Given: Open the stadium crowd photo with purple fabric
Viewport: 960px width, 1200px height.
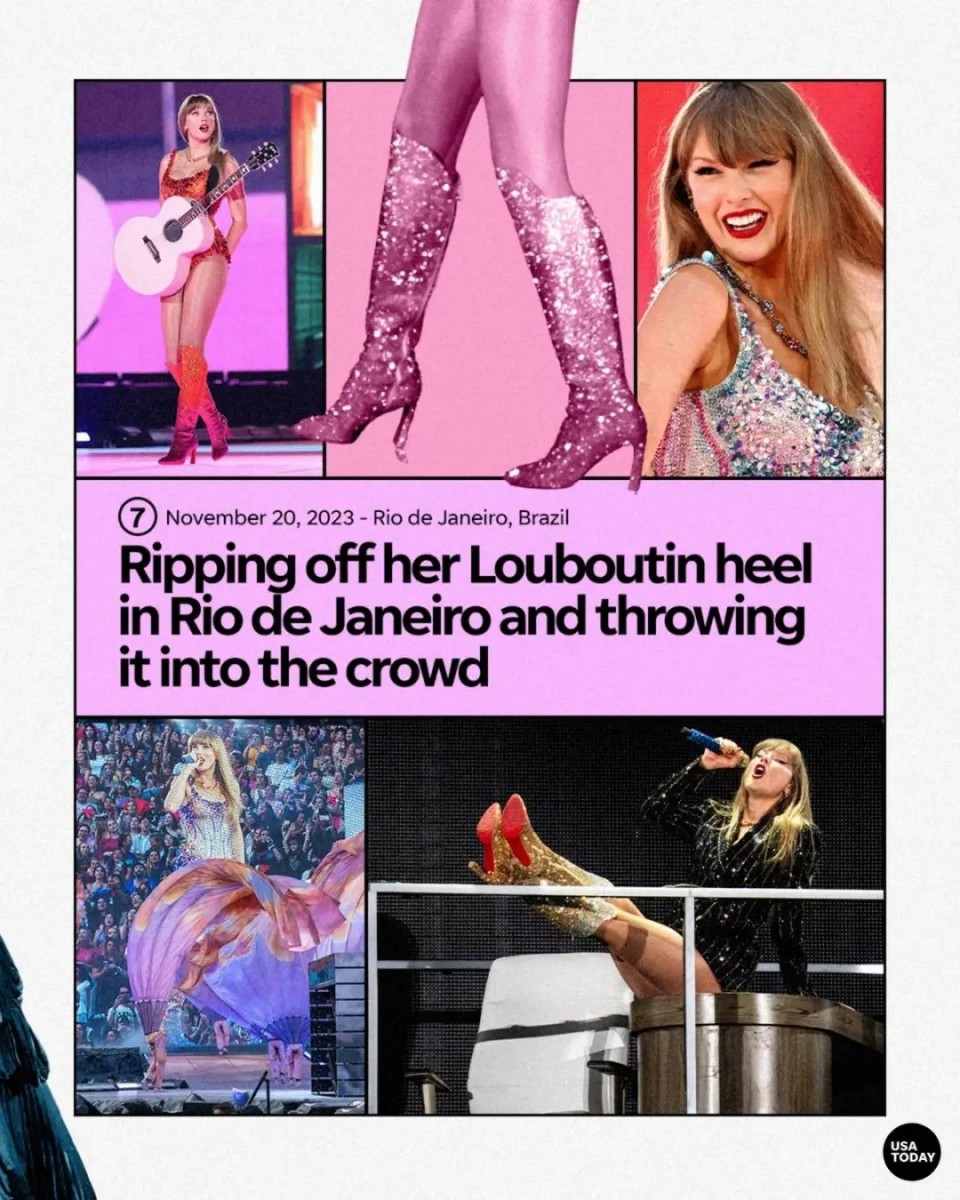Looking at the screenshot, I should 220,916.
